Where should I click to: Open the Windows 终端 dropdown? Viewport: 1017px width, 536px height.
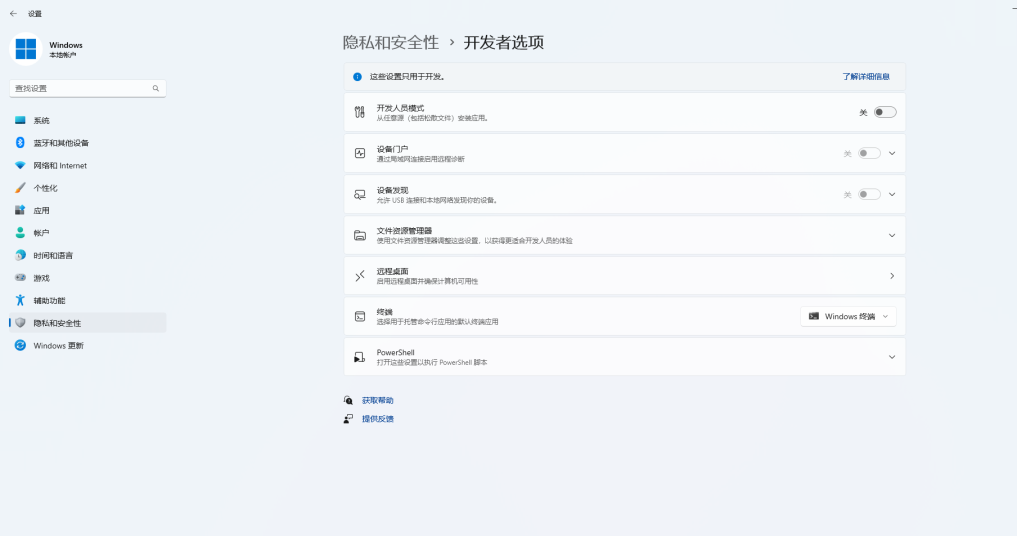848,317
